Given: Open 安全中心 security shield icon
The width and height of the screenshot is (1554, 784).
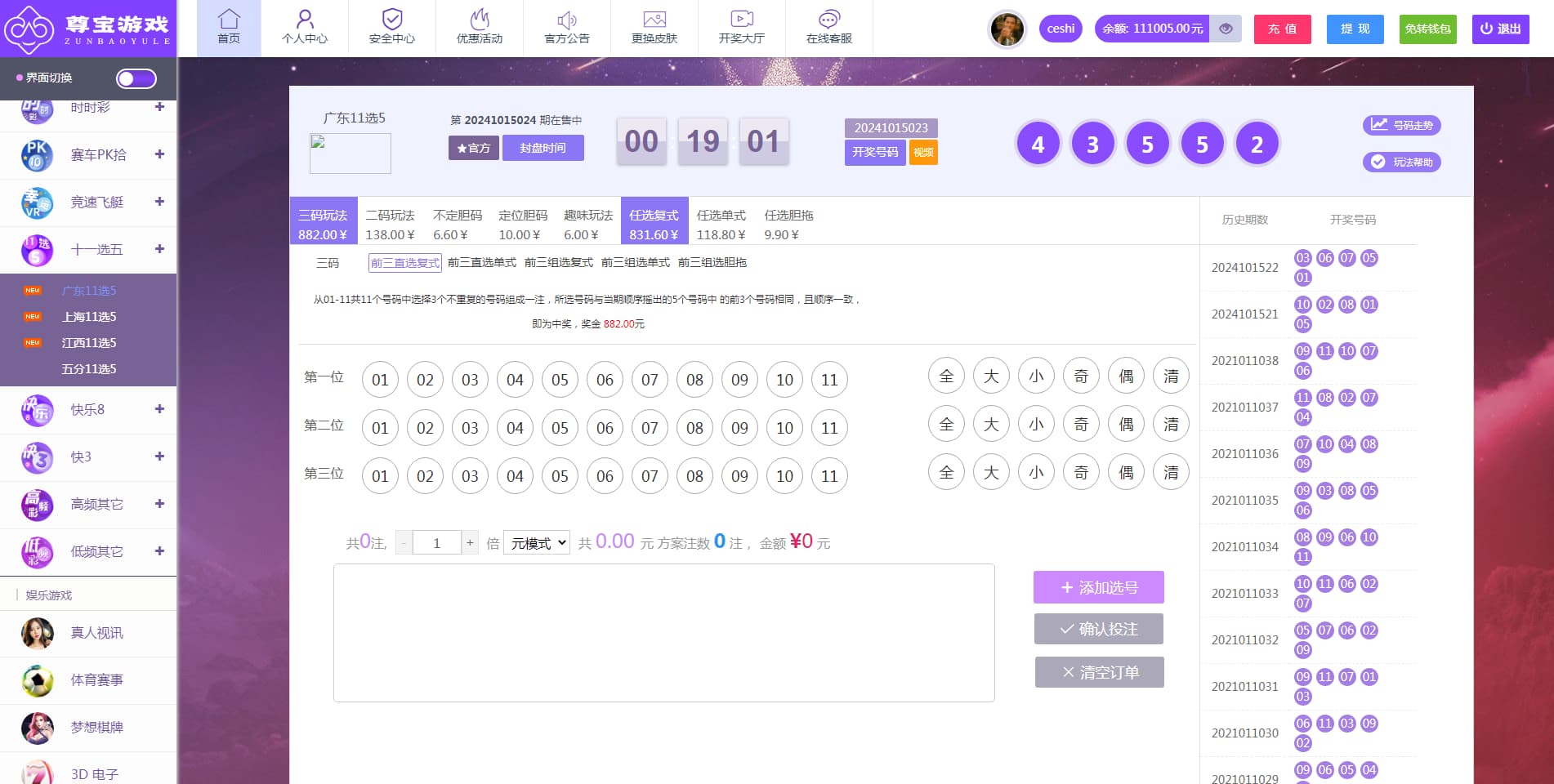Looking at the screenshot, I should (392, 20).
